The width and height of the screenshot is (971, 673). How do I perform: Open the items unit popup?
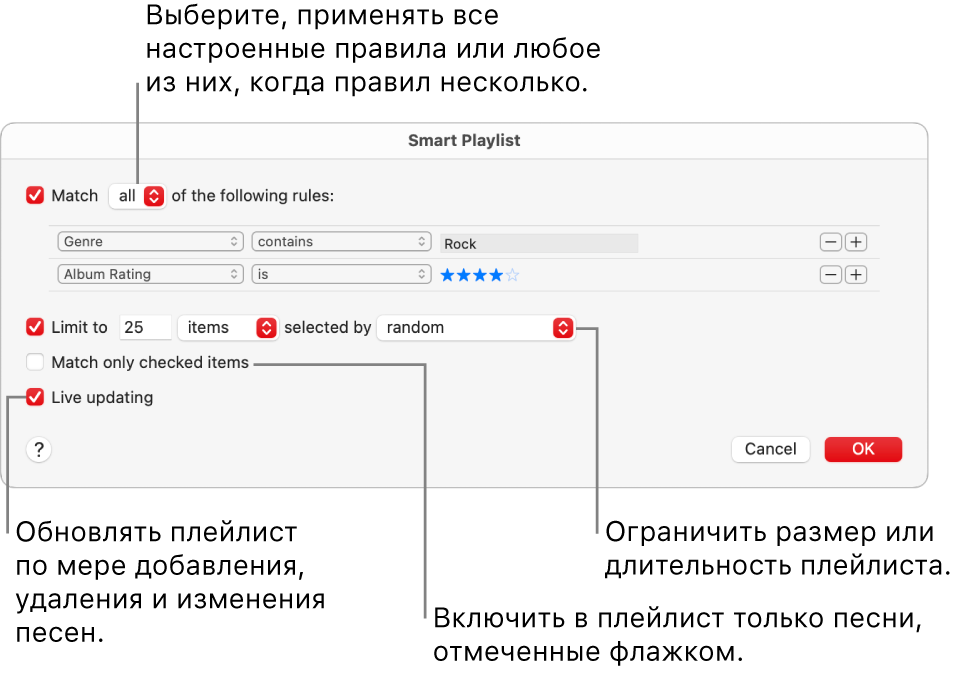[x=227, y=328]
